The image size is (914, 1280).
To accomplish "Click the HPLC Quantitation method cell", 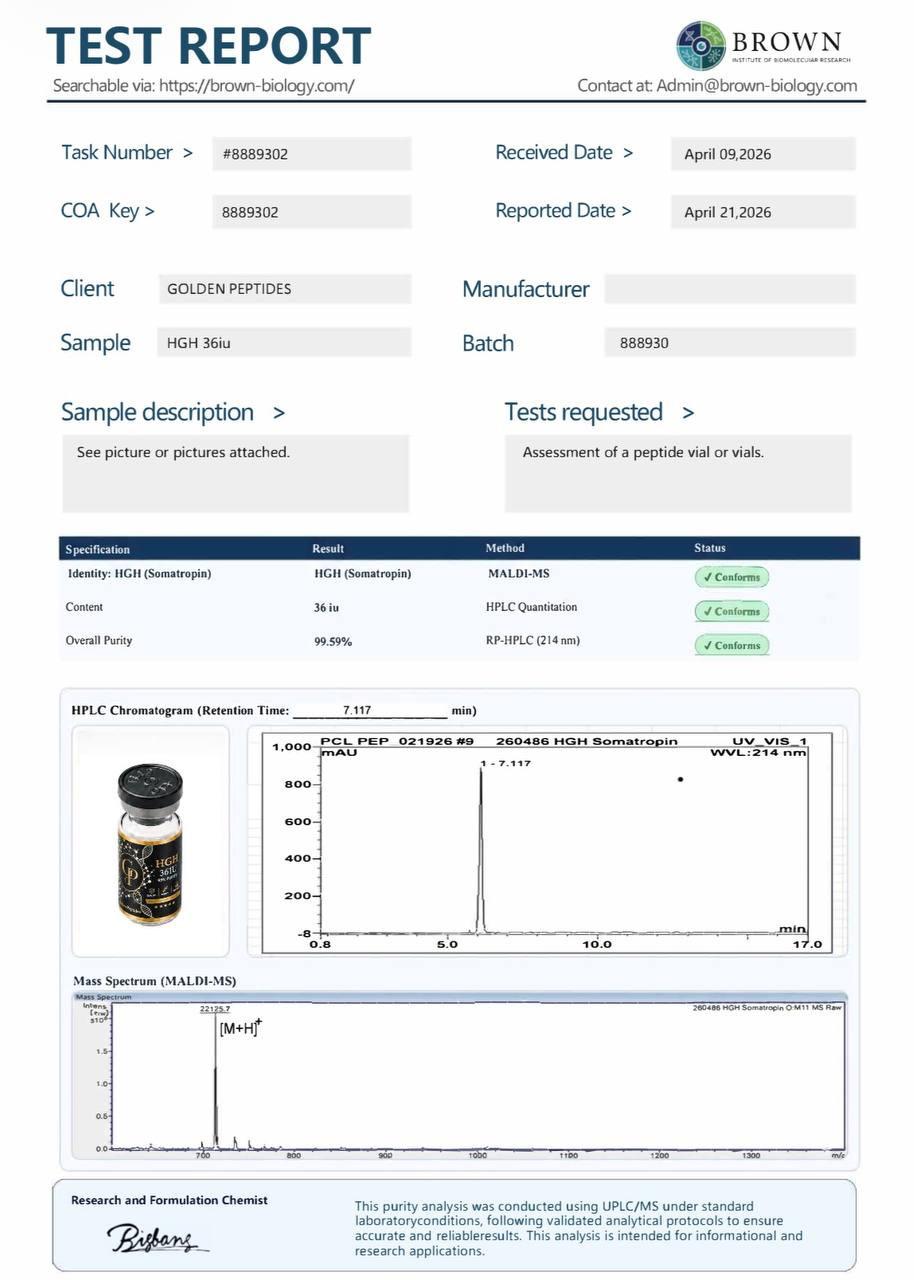I will pos(531,607).
